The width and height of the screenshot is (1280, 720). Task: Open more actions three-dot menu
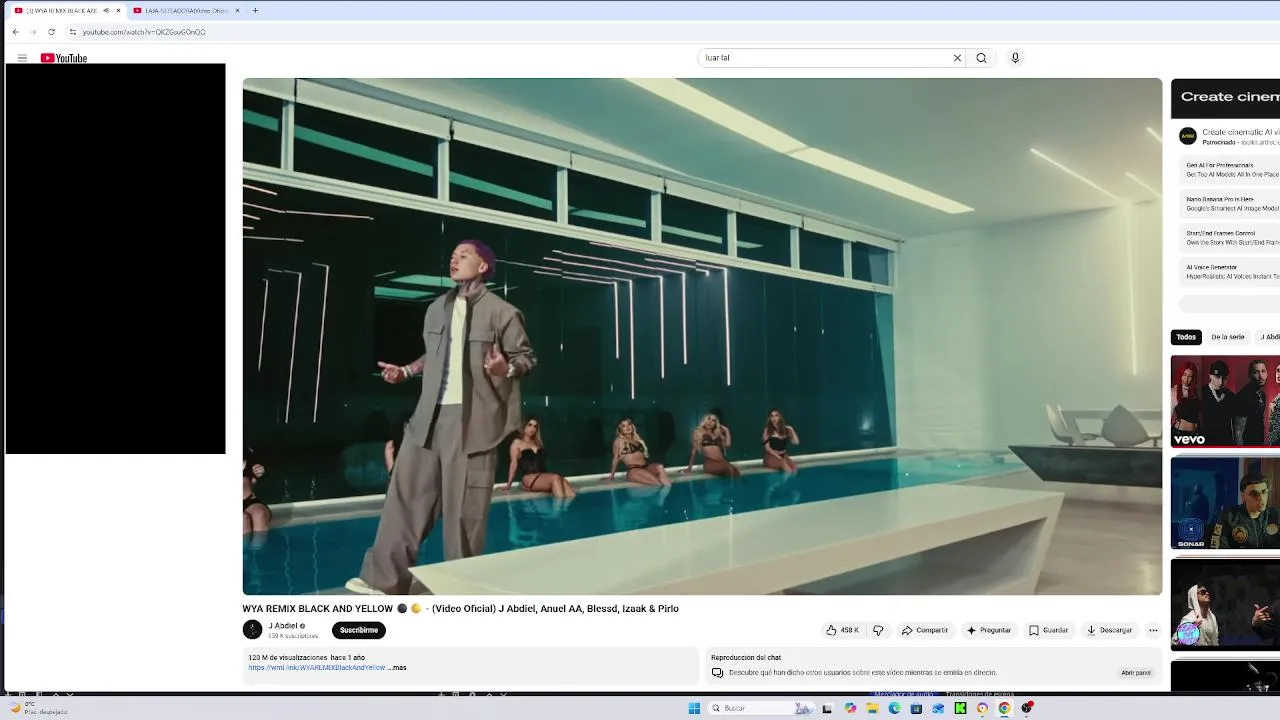pyautogui.click(x=1153, y=630)
